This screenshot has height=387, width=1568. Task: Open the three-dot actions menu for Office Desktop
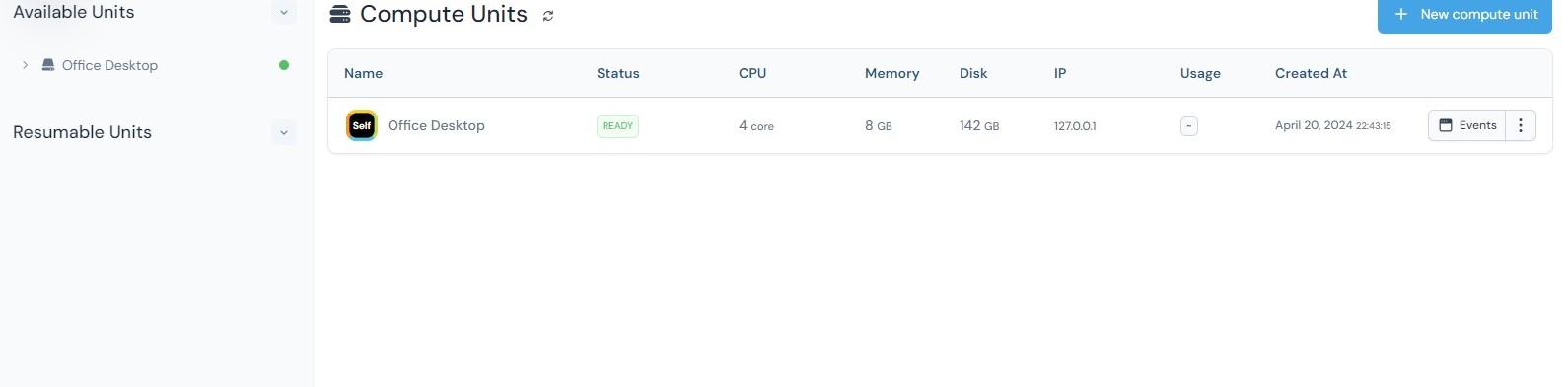pyautogui.click(x=1521, y=125)
